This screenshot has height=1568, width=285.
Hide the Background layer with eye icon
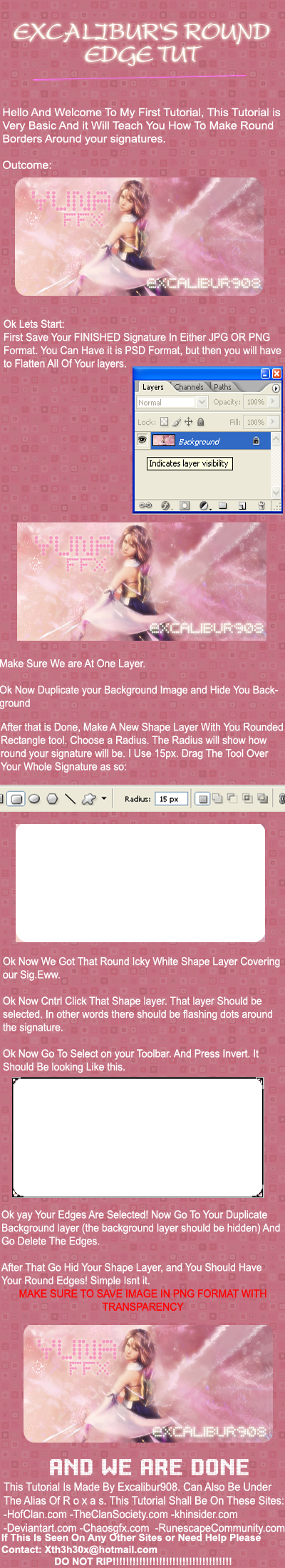tap(142, 440)
